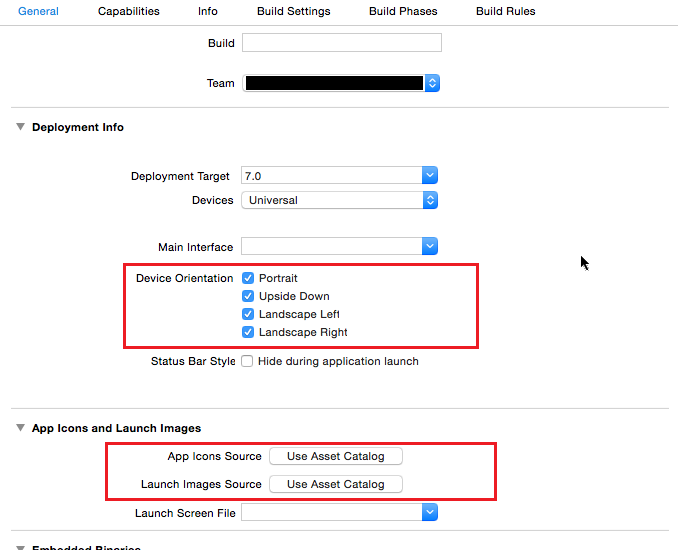Open the Build Rules tab
Image resolution: width=678 pixels, height=550 pixels.
pyautogui.click(x=505, y=11)
